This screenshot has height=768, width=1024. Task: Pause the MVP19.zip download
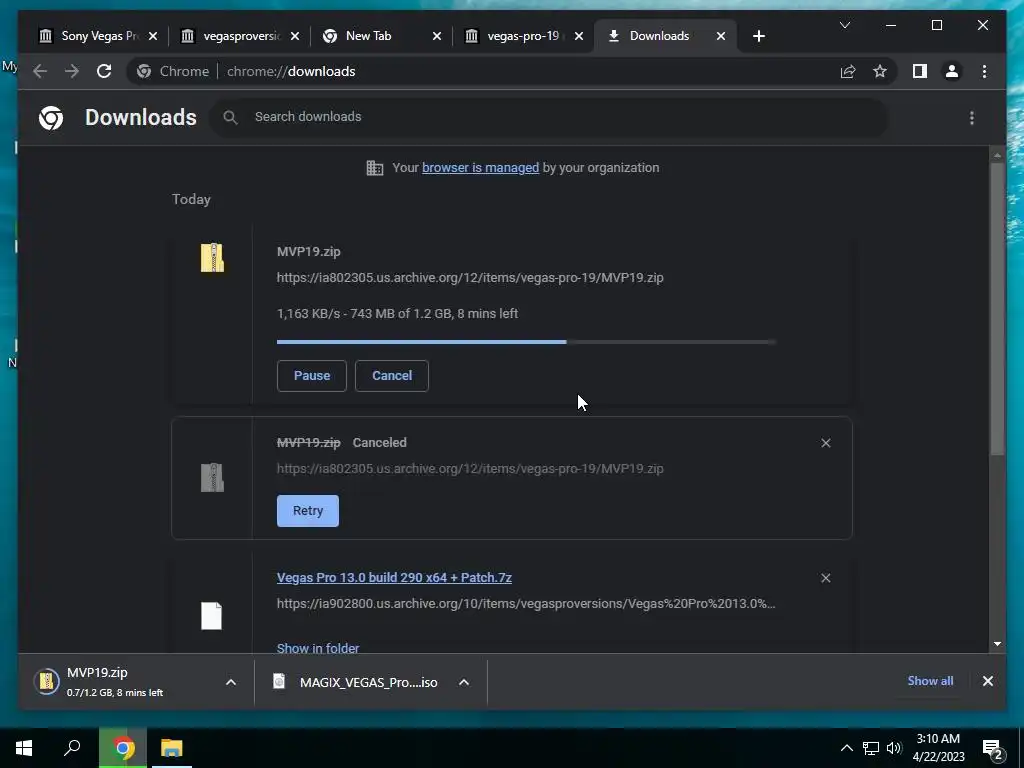point(312,376)
